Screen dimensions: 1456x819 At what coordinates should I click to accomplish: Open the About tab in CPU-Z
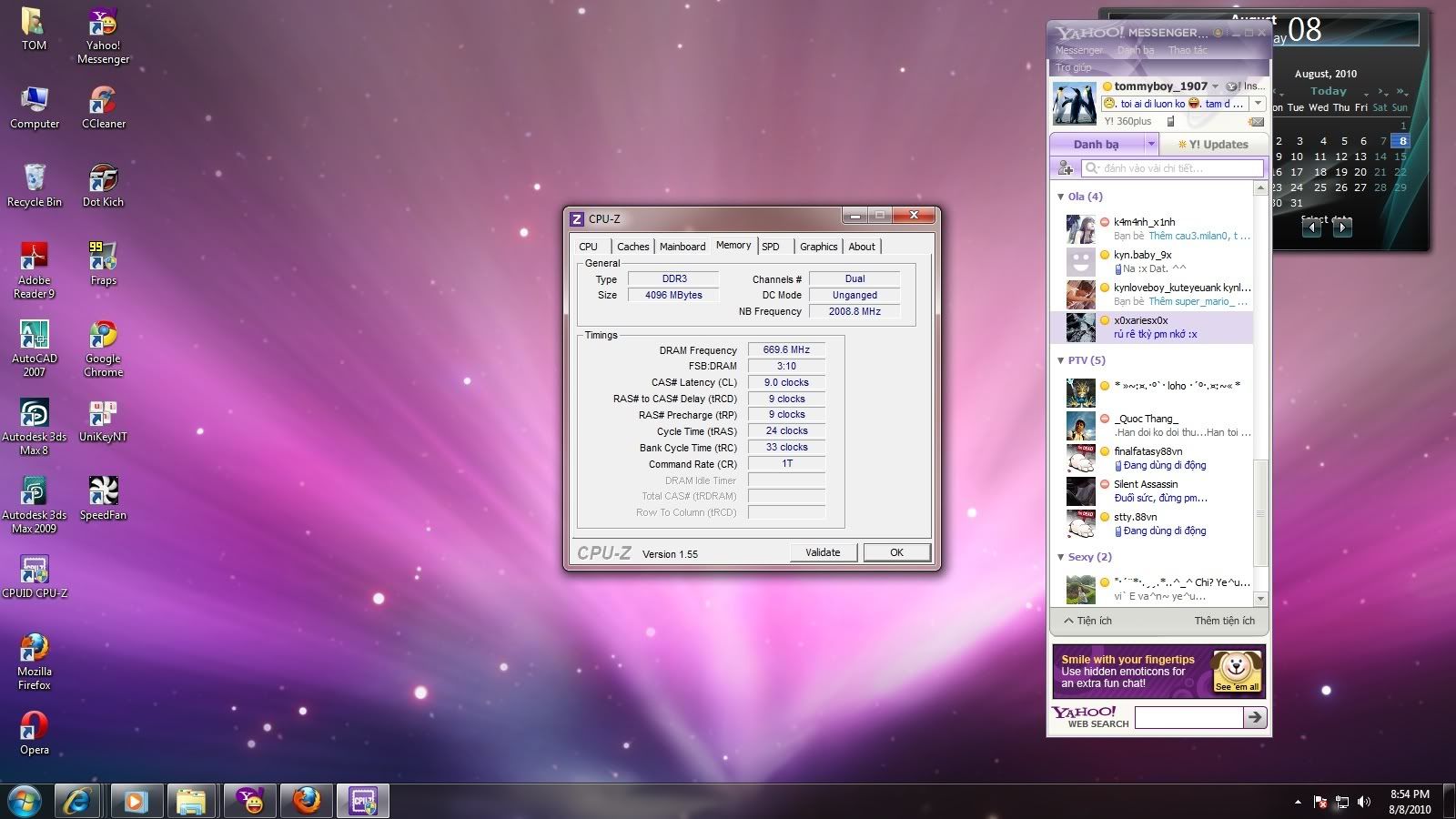[x=862, y=247]
